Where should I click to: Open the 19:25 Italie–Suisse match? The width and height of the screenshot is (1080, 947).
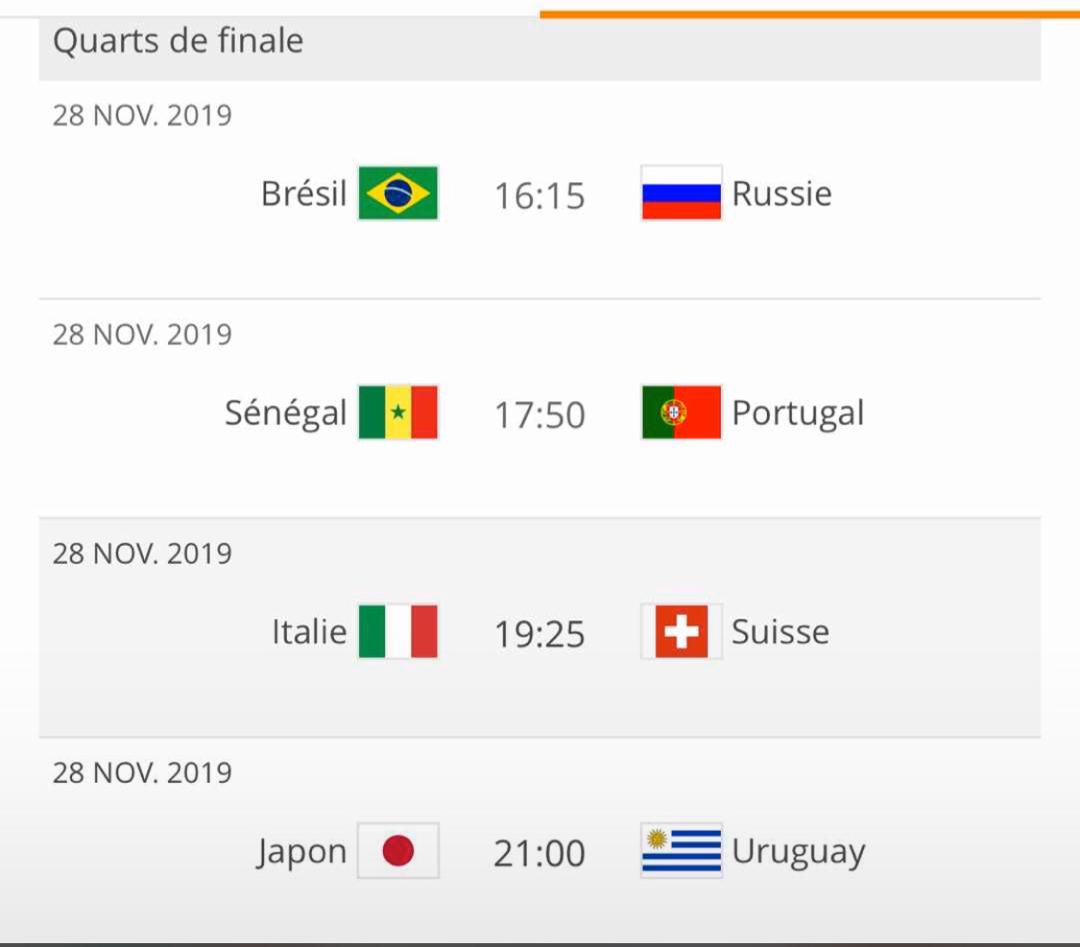tap(539, 634)
